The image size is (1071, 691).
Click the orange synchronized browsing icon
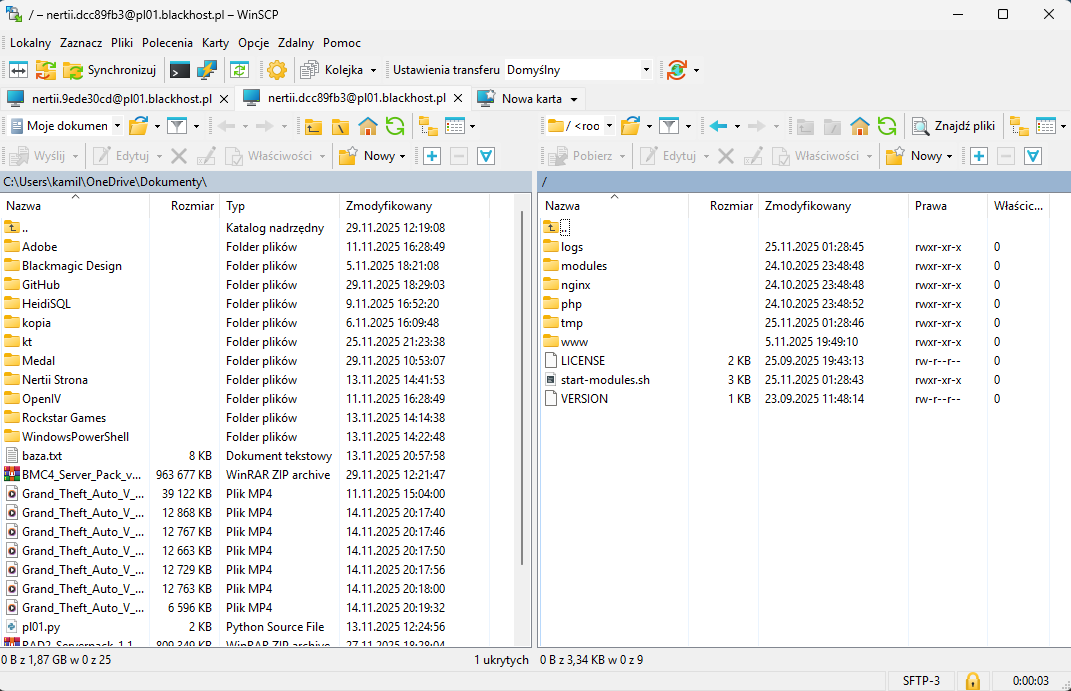(x=46, y=70)
